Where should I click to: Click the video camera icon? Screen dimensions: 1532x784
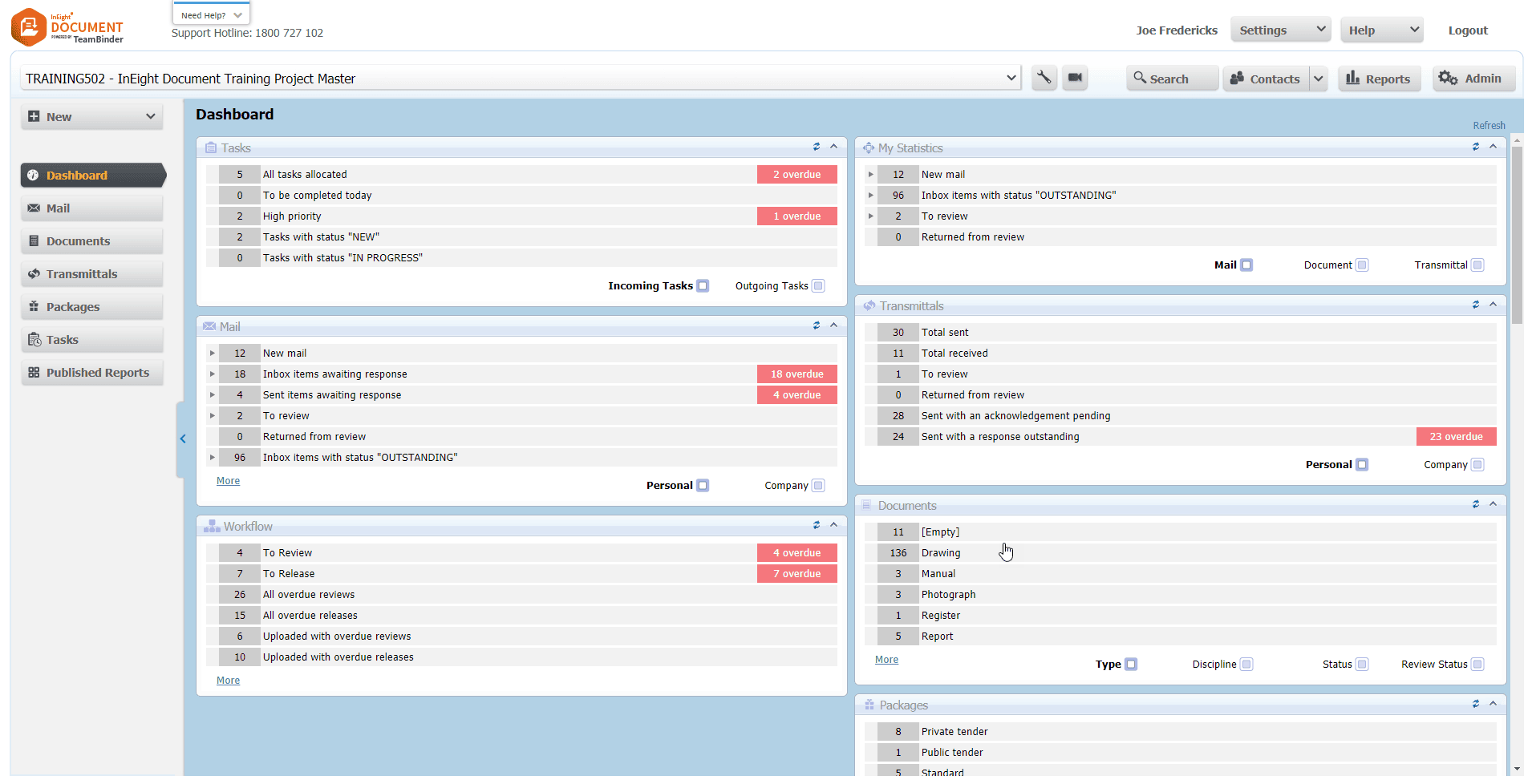[1075, 78]
